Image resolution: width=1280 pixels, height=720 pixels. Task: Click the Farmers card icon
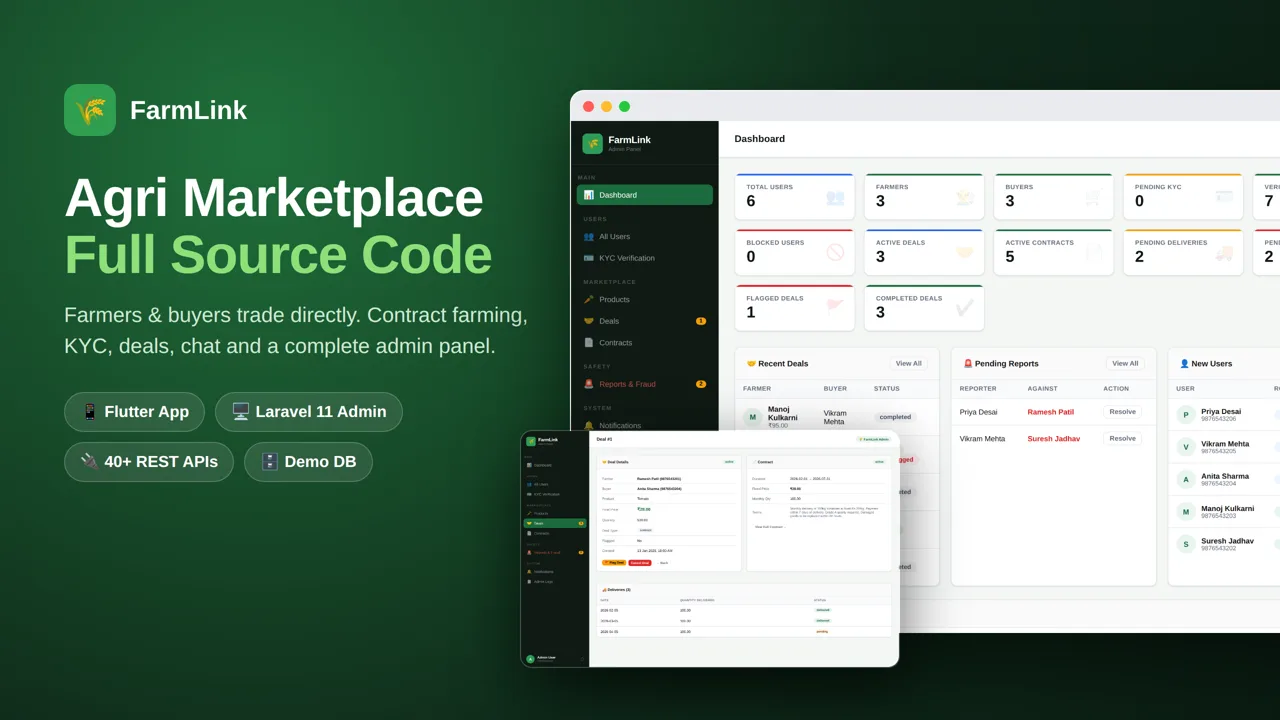click(964, 197)
